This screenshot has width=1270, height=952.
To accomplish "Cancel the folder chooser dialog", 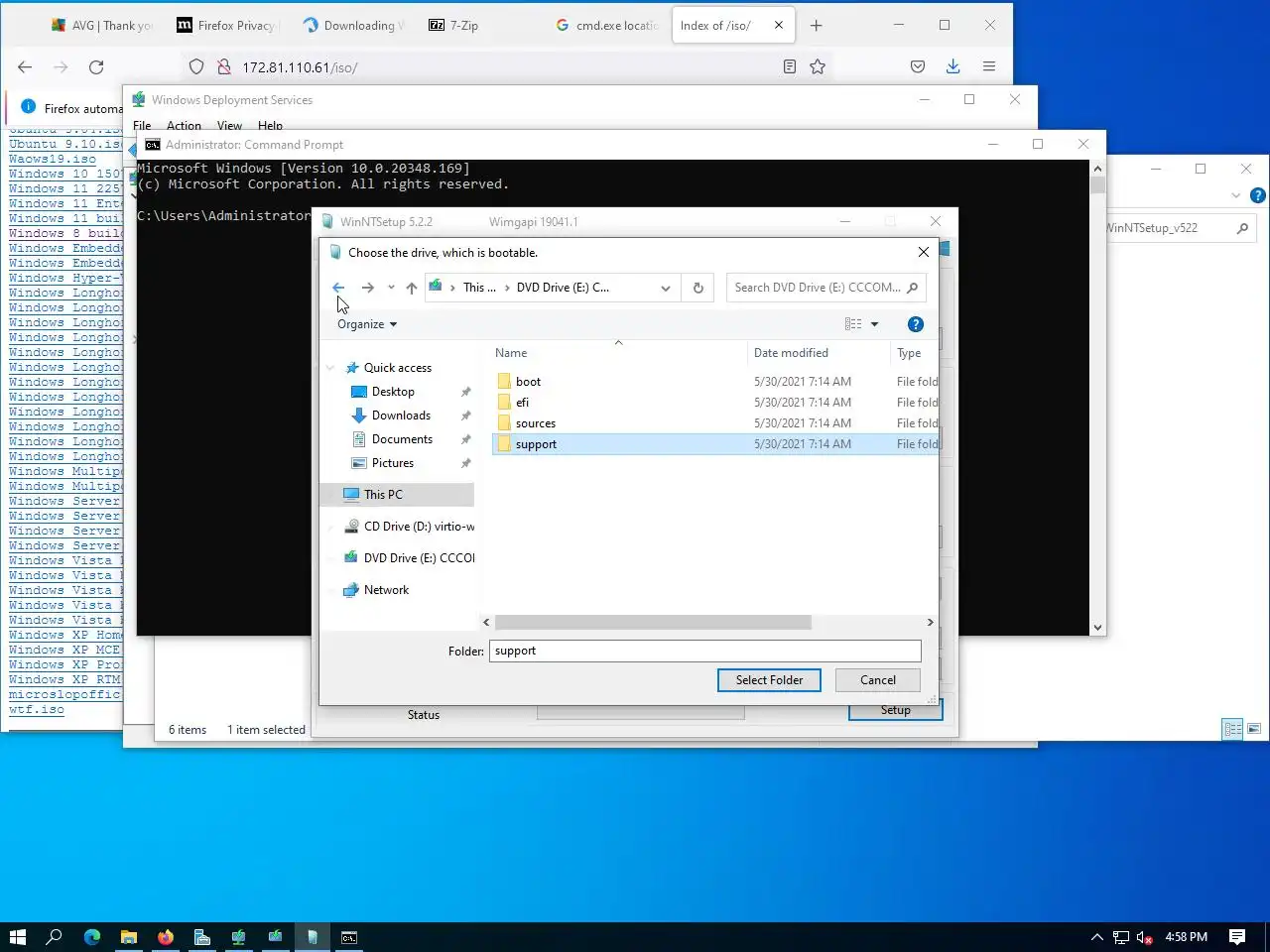I will point(877,680).
